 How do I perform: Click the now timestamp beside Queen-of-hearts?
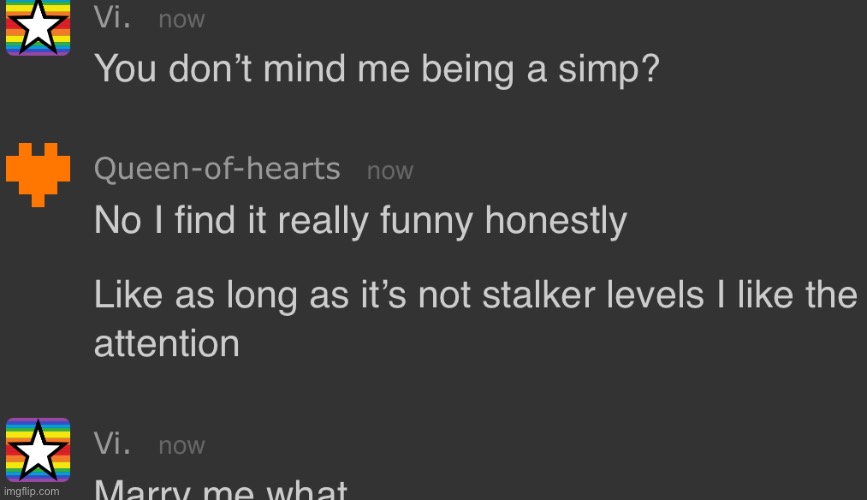390,171
